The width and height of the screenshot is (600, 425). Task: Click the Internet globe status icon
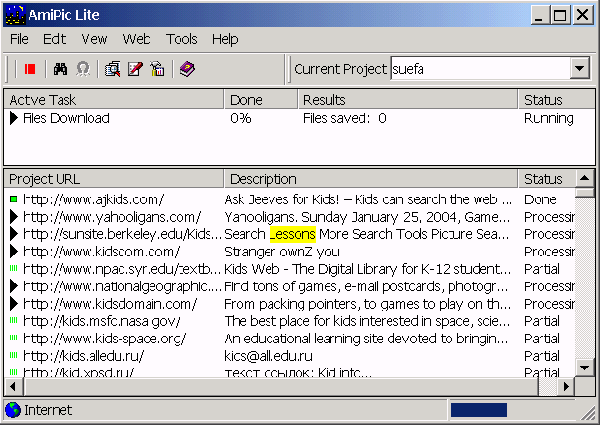point(13,410)
